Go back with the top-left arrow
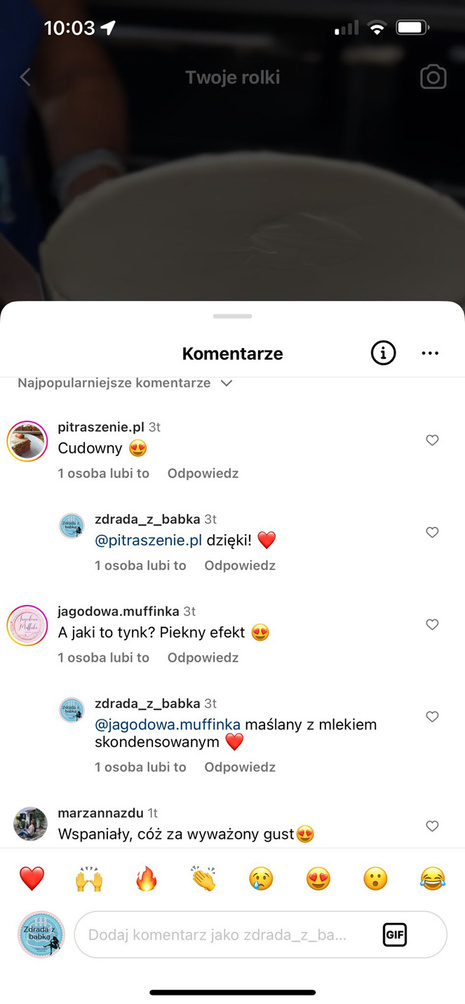This screenshot has width=465, height=1004. [25, 77]
